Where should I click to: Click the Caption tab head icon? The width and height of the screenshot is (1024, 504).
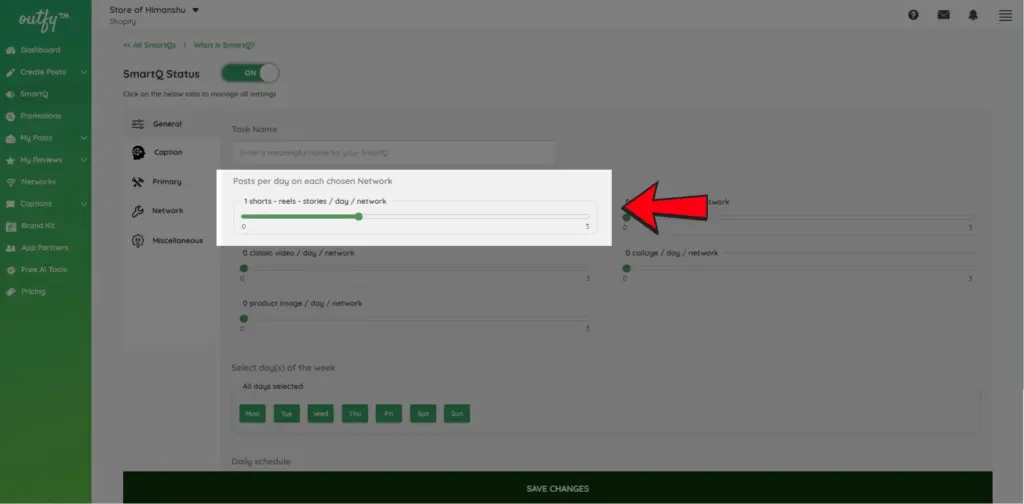138,152
